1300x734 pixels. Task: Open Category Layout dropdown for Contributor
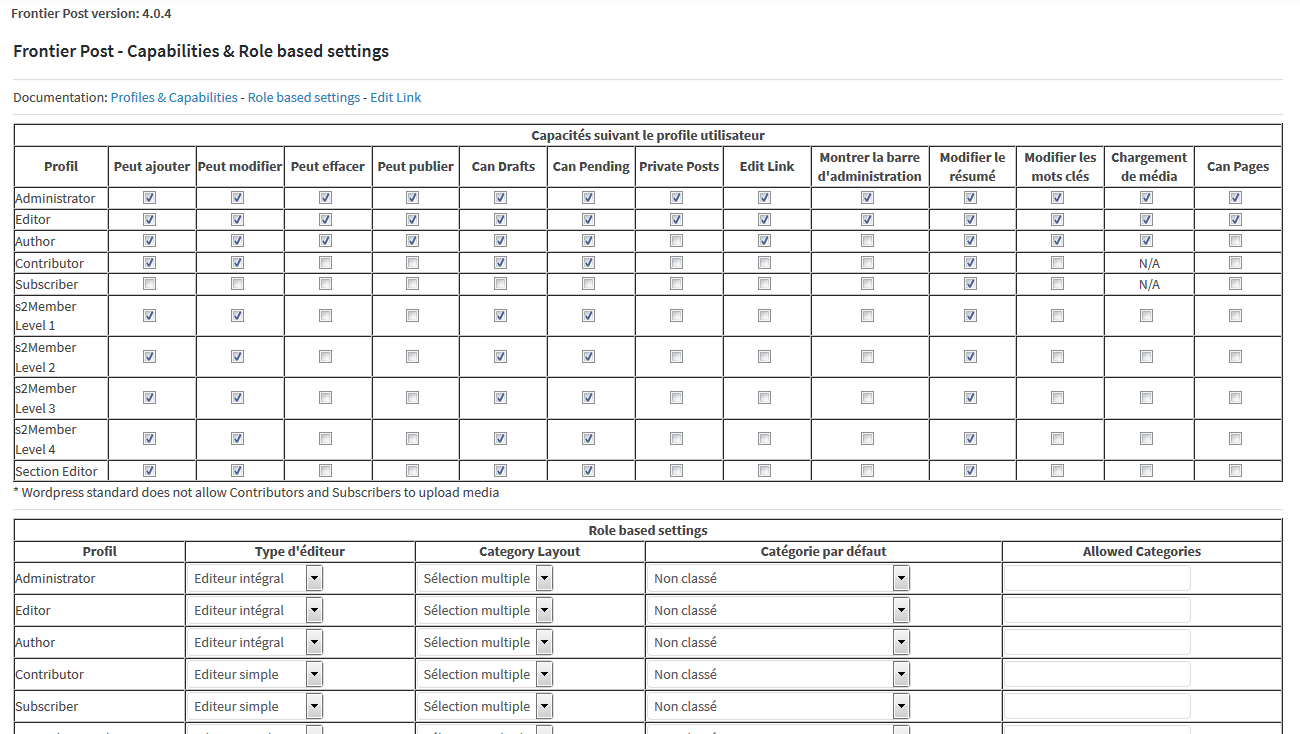point(485,674)
